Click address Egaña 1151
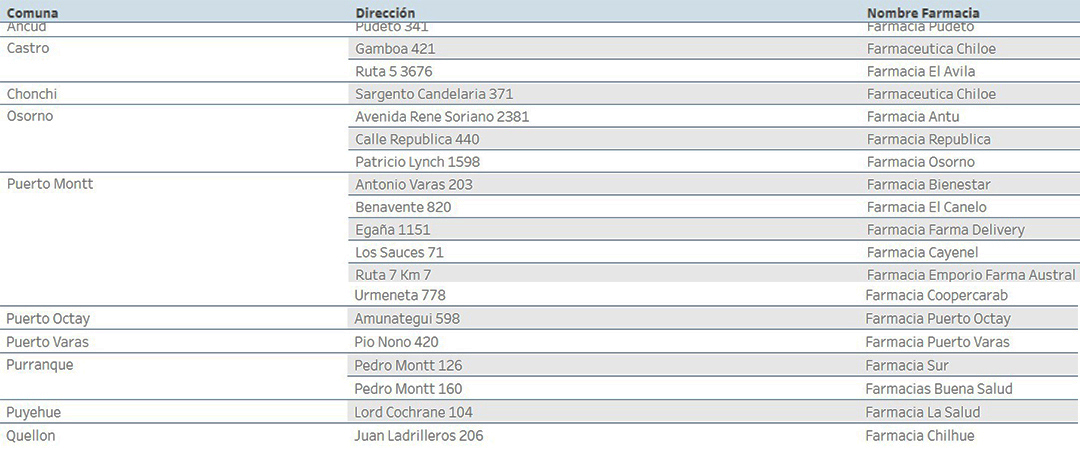This screenshot has height=451, width=1080. coord(393,230)
